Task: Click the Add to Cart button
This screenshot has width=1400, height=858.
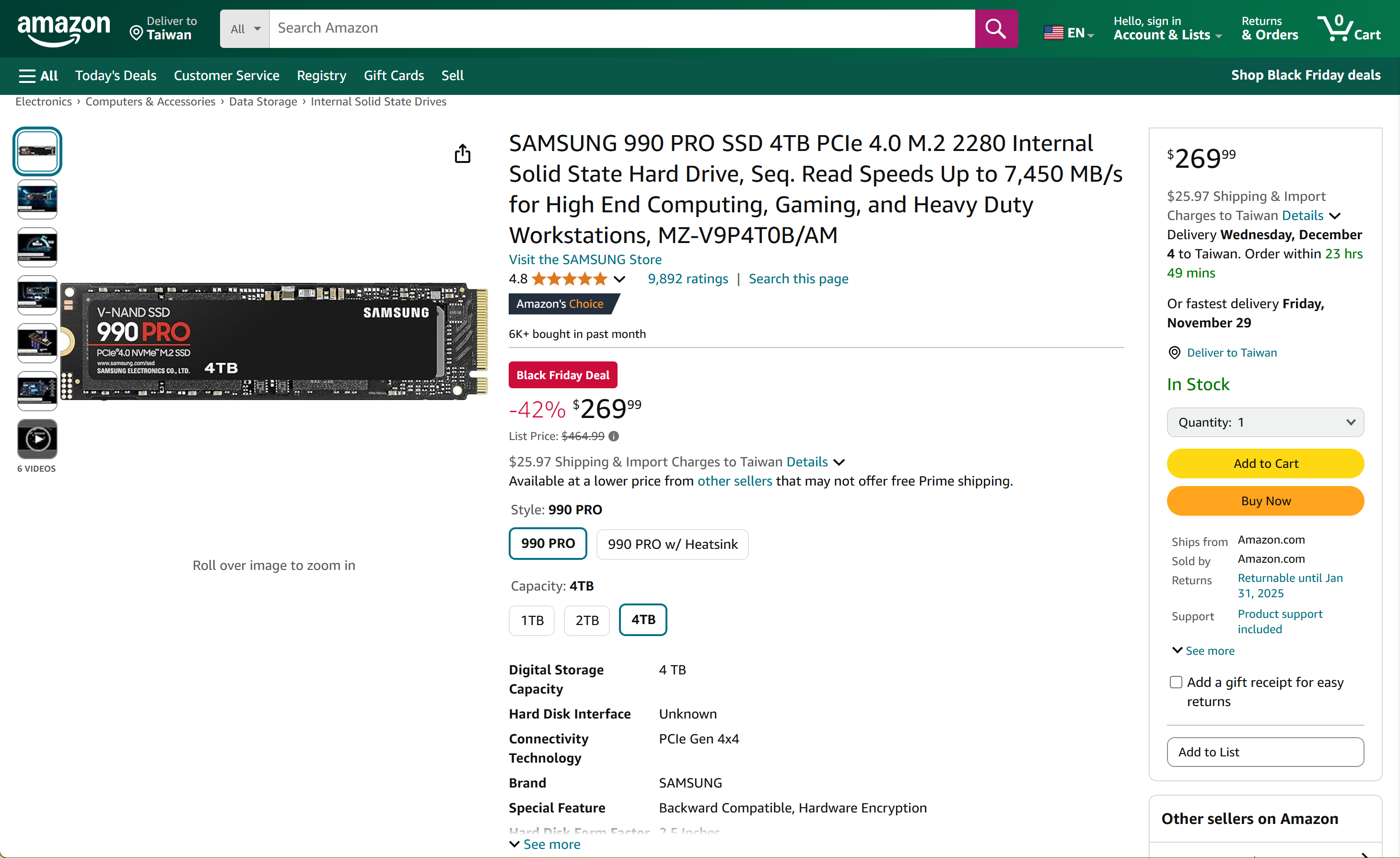Action: click(x=1265, y=463)
